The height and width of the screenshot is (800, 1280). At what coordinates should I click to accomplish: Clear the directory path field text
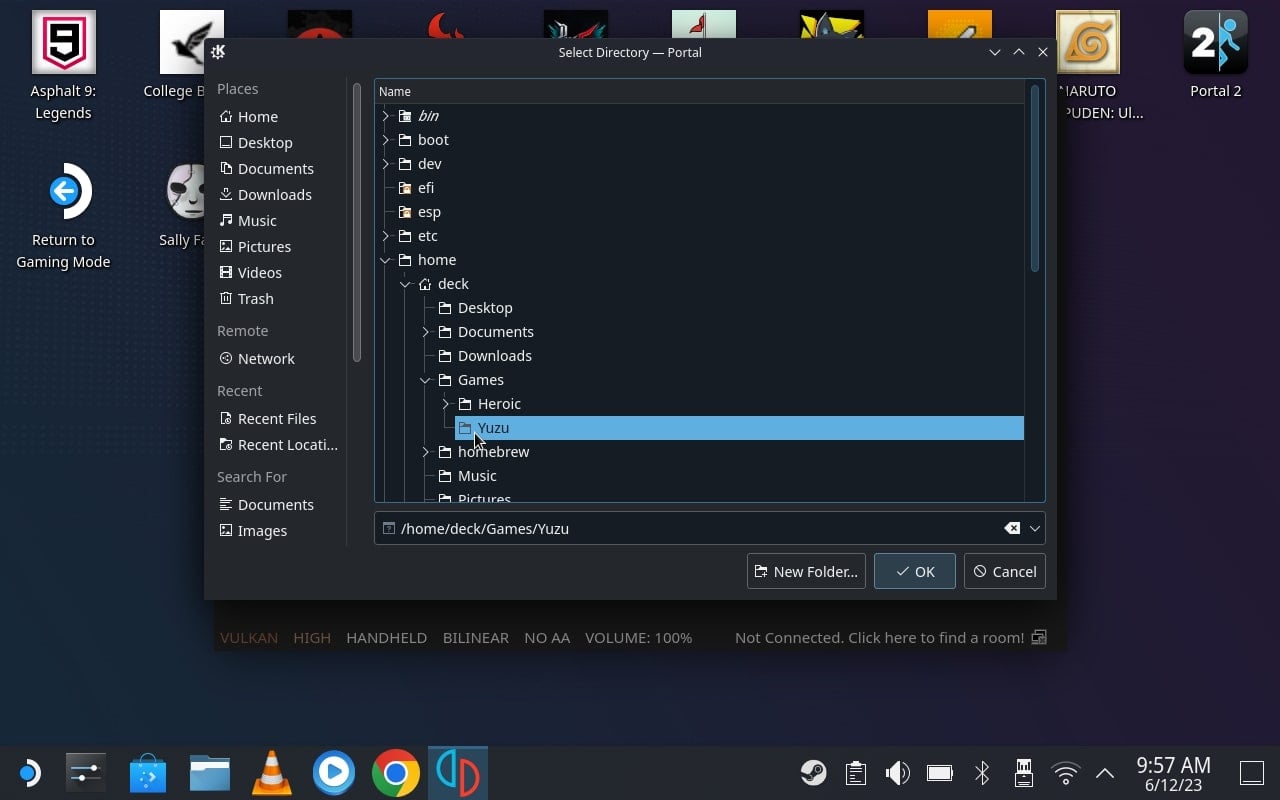(1012, 528)
